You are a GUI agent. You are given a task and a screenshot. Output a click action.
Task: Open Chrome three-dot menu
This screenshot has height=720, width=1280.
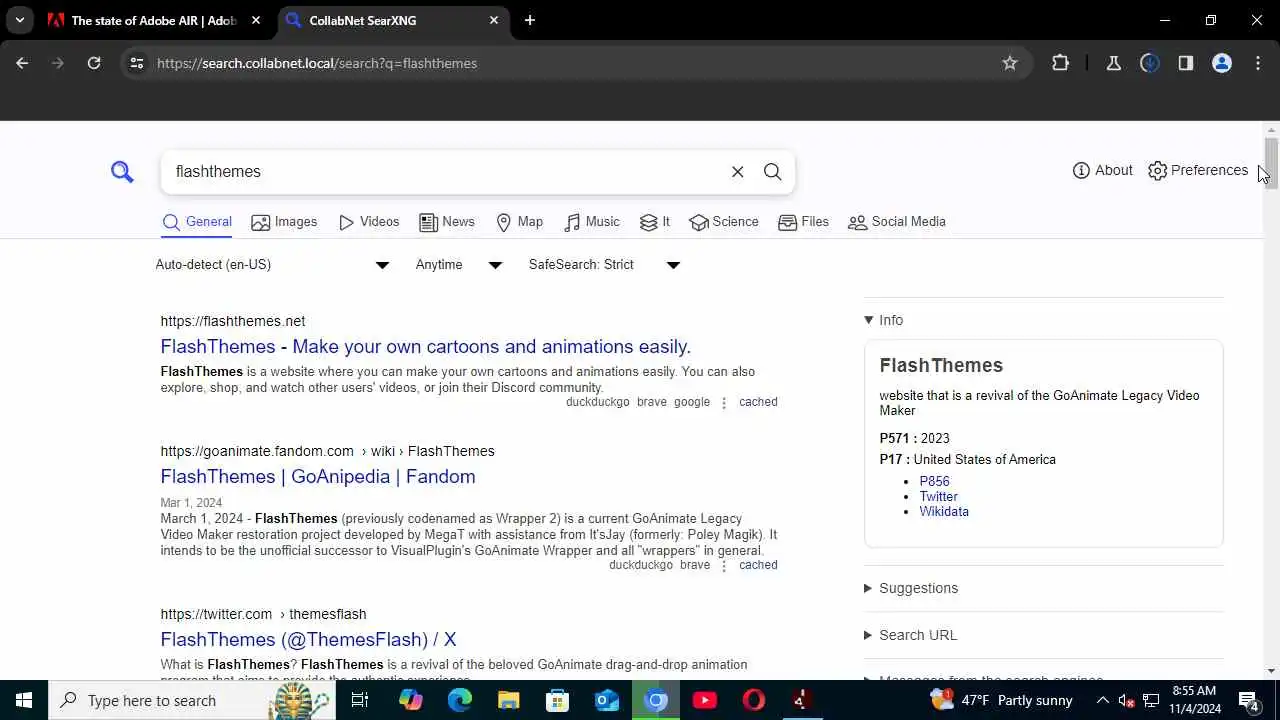pyautogui.click(x=1257, y=63)
